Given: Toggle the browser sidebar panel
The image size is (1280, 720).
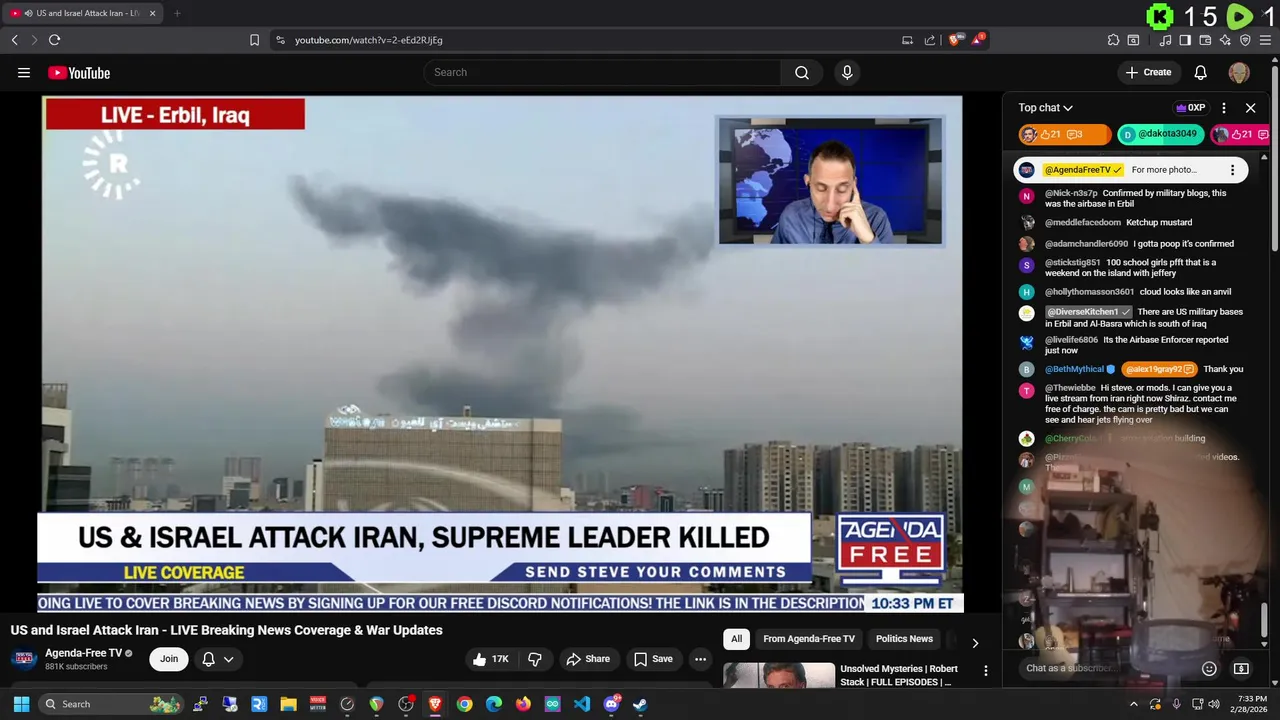Looking at the screenshot, I should pos(1185,40).
